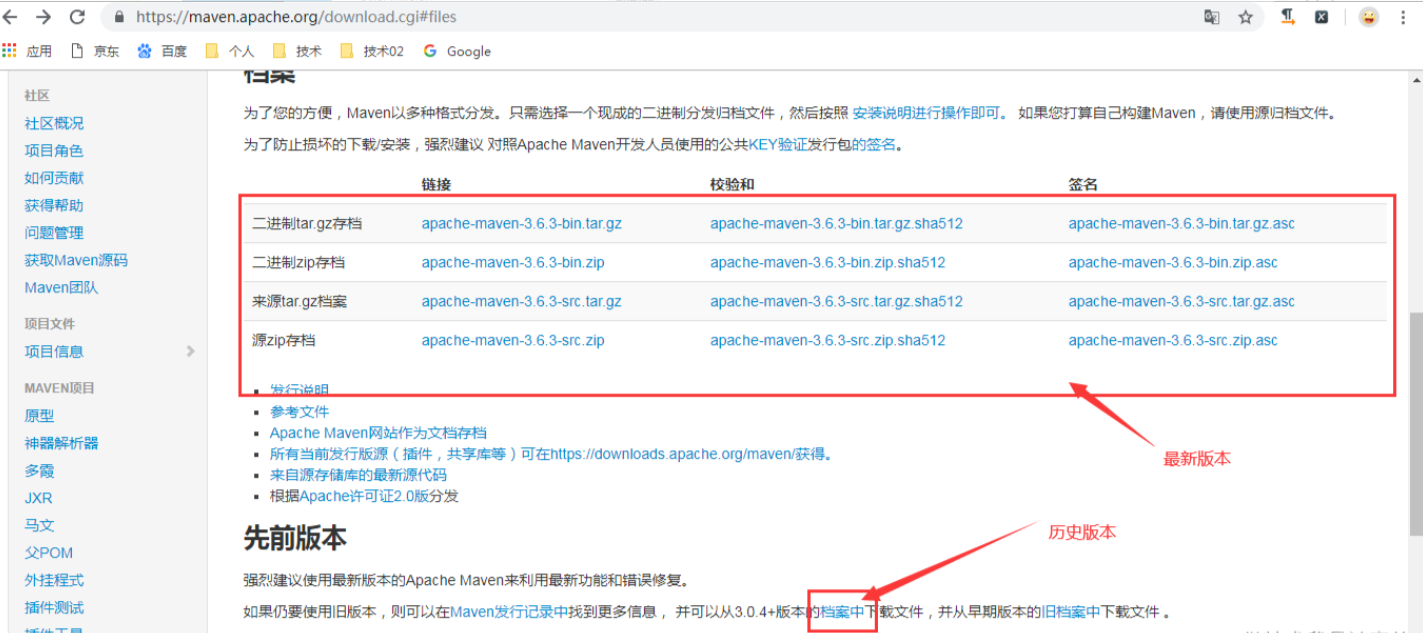Download apache-maven-3.6.3-bin.tar.gz
Screen dimensions: 1423x633
[x=521, y=223]
